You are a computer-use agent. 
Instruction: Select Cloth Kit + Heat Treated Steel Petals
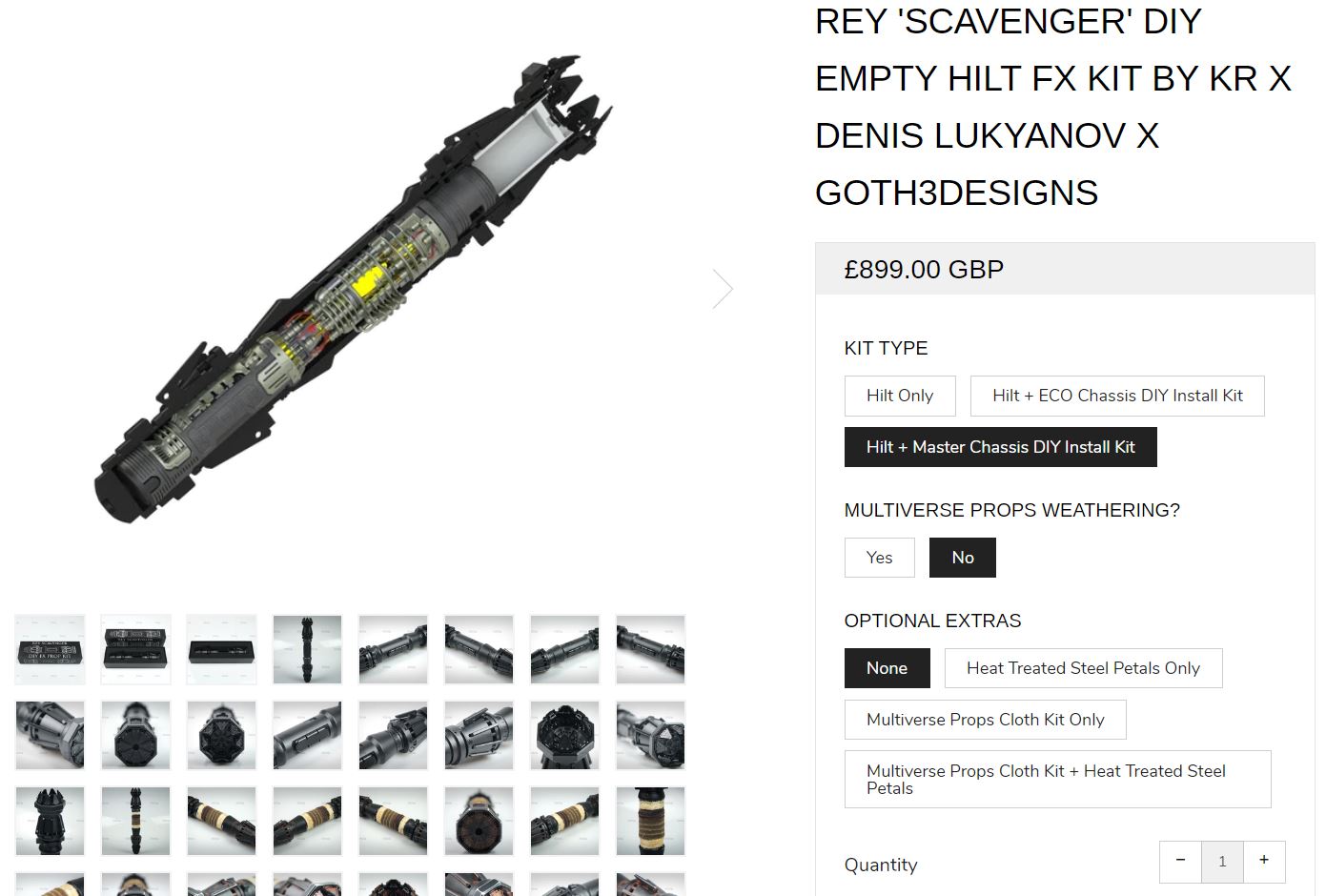pos(1057,780)
